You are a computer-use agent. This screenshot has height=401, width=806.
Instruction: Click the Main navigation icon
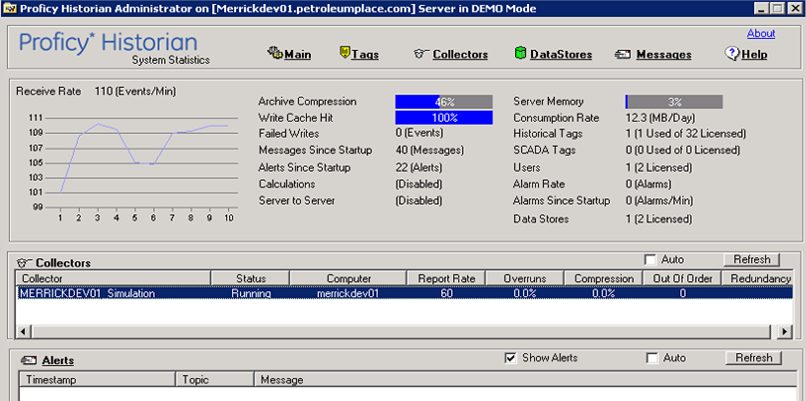coord(275,54)
